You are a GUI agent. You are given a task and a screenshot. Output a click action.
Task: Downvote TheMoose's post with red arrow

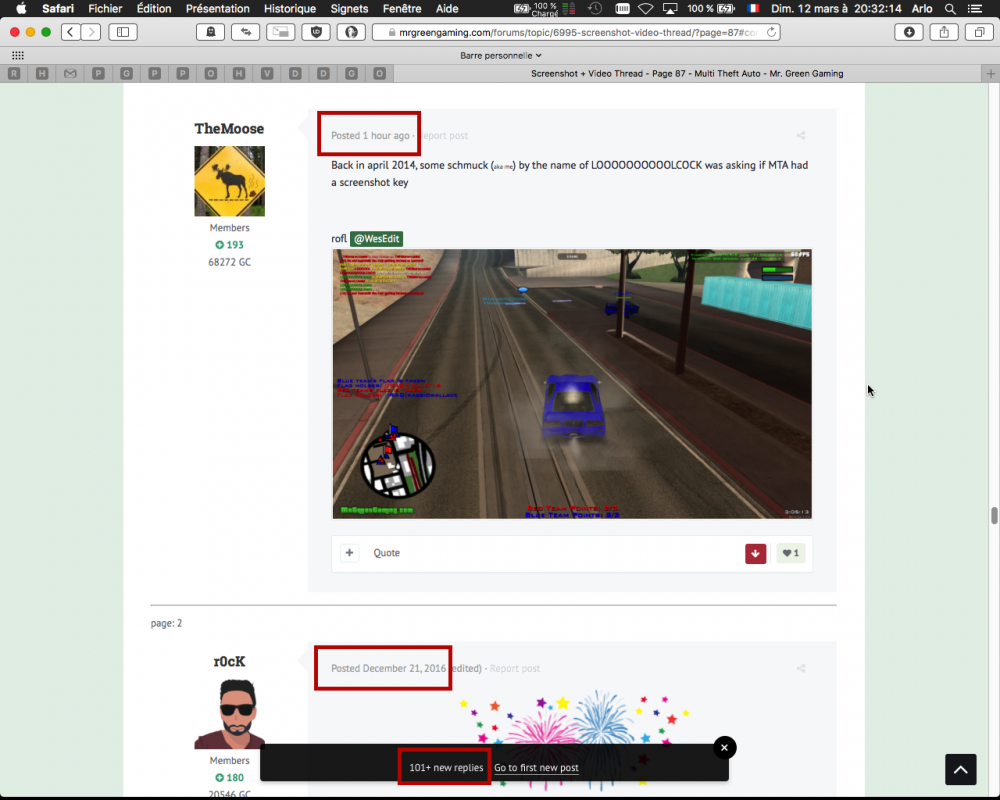point(755,553)
